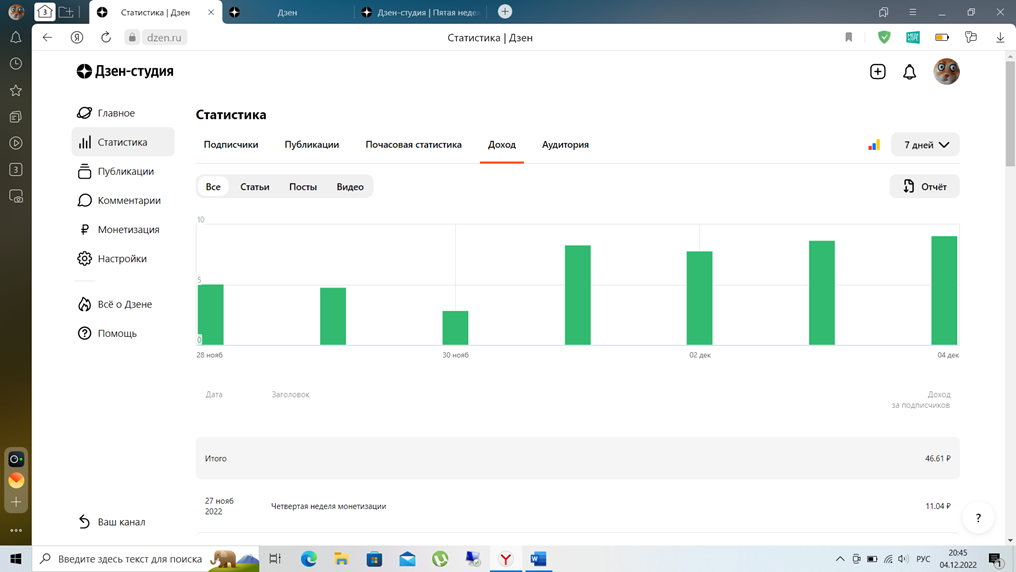Open the battery saver icon in toolbar

(x=942, y=38)
